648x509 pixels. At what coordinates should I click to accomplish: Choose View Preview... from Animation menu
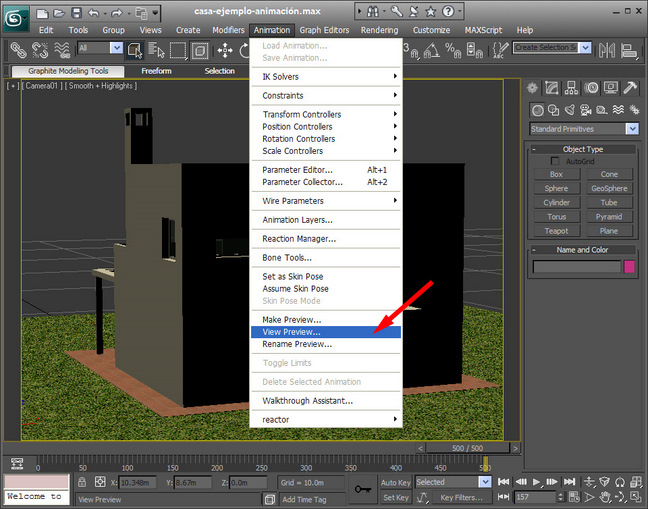tap(291, 332)
